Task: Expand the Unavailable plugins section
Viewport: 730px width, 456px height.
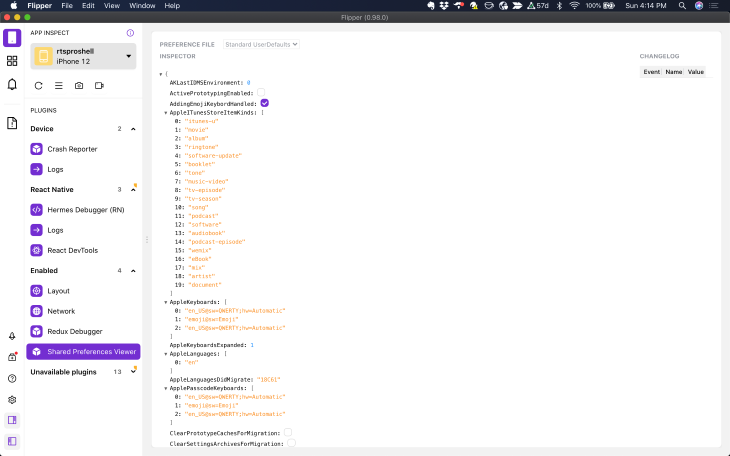Action: tap(134, 372)
